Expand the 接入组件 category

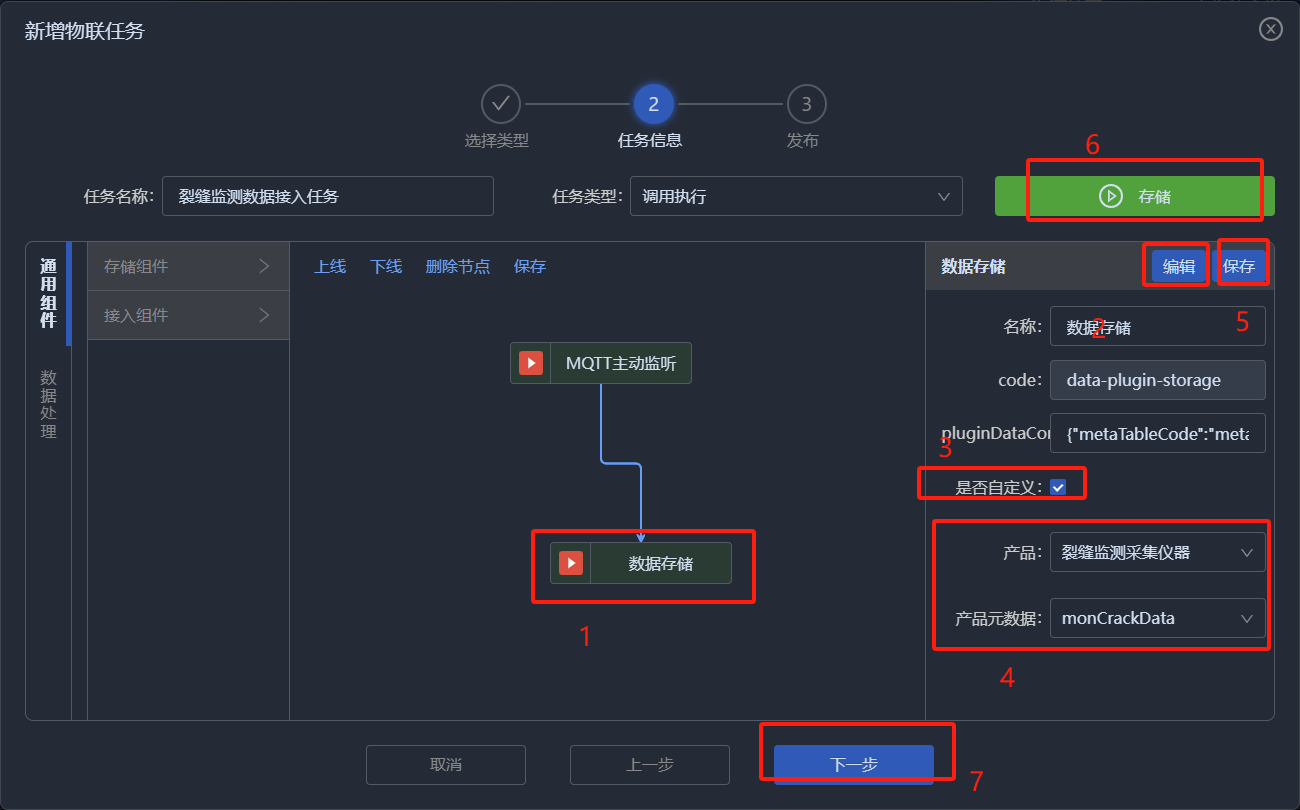pos(188,315)
